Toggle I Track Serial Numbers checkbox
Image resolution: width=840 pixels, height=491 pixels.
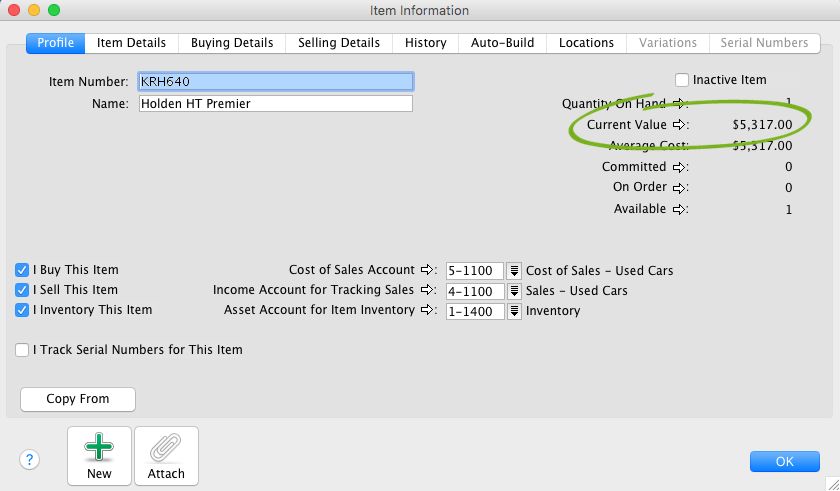[22, 350]
